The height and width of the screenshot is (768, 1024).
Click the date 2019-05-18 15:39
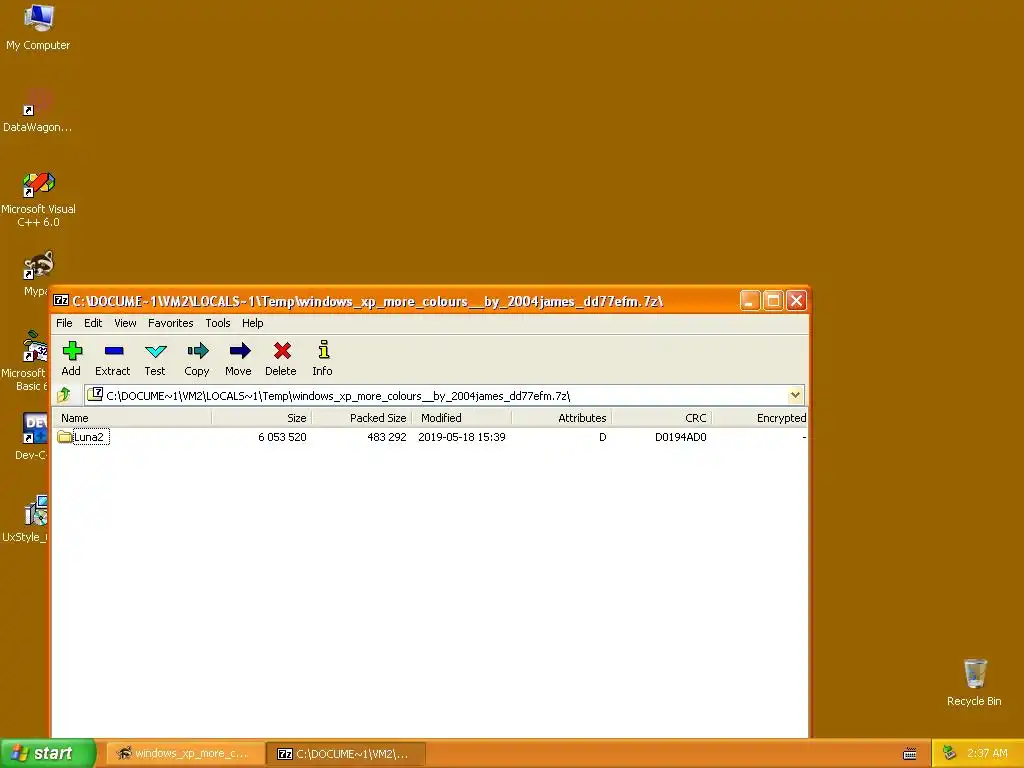tap(462, 437)
